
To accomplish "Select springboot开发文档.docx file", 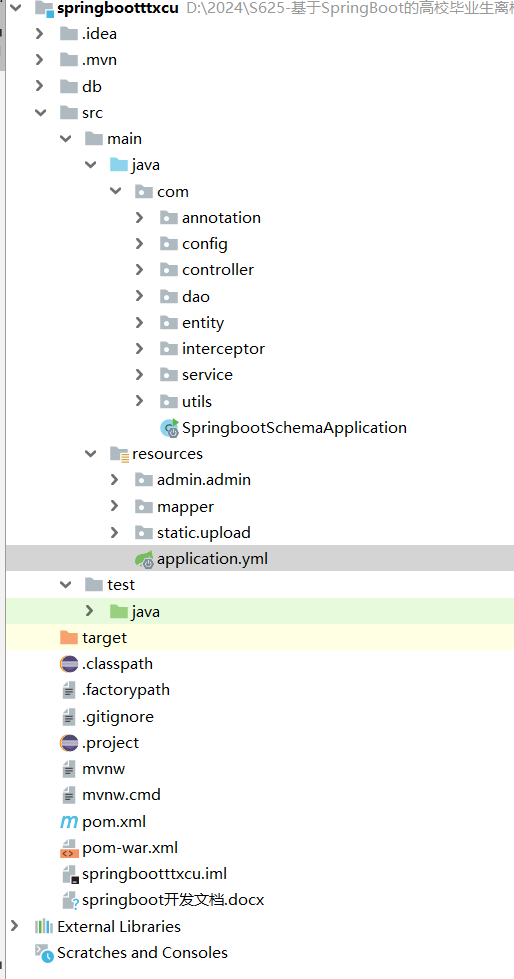I will click(x=173, y=900).
